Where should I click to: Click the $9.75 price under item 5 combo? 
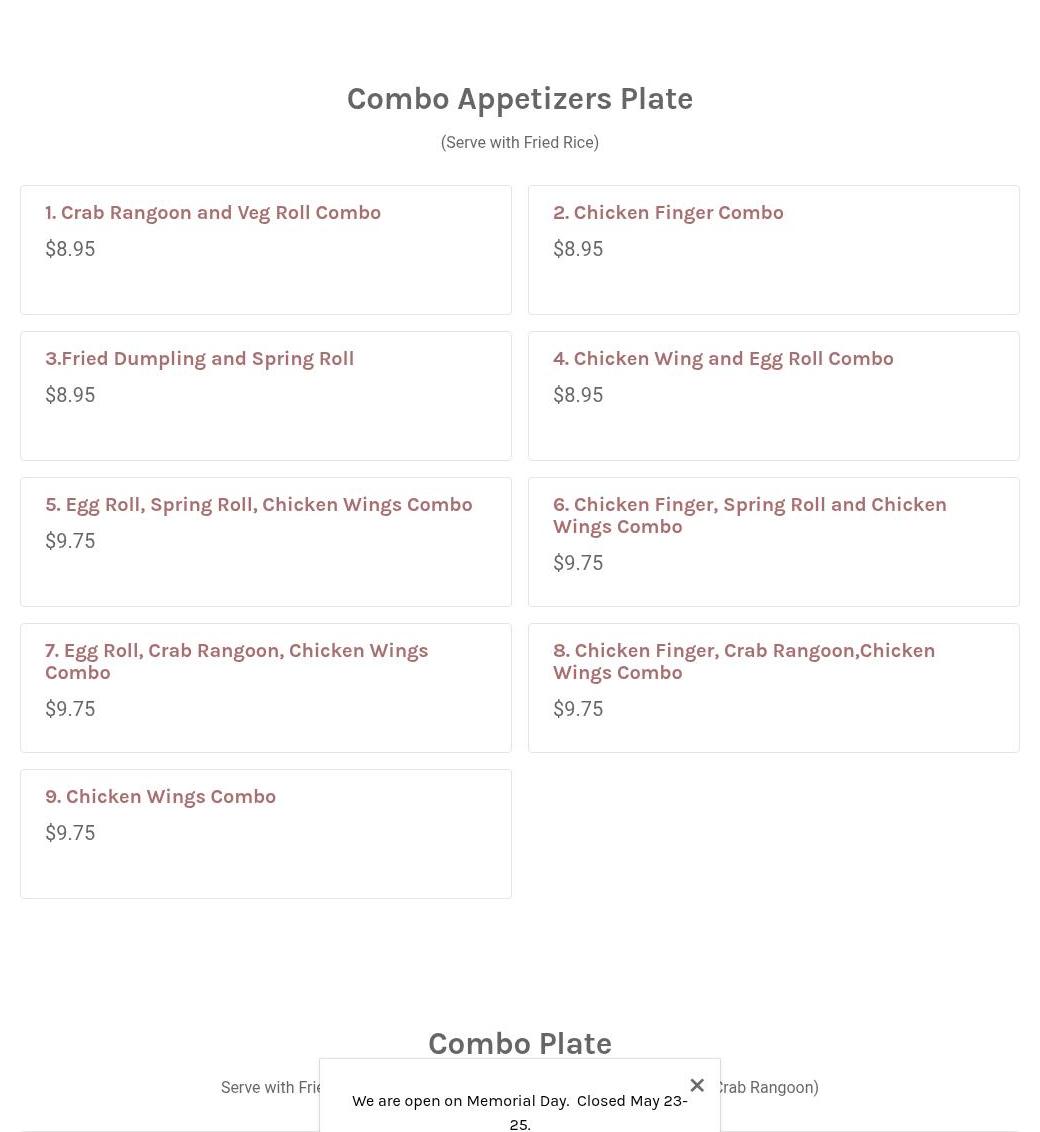click(x=70, y=541)
